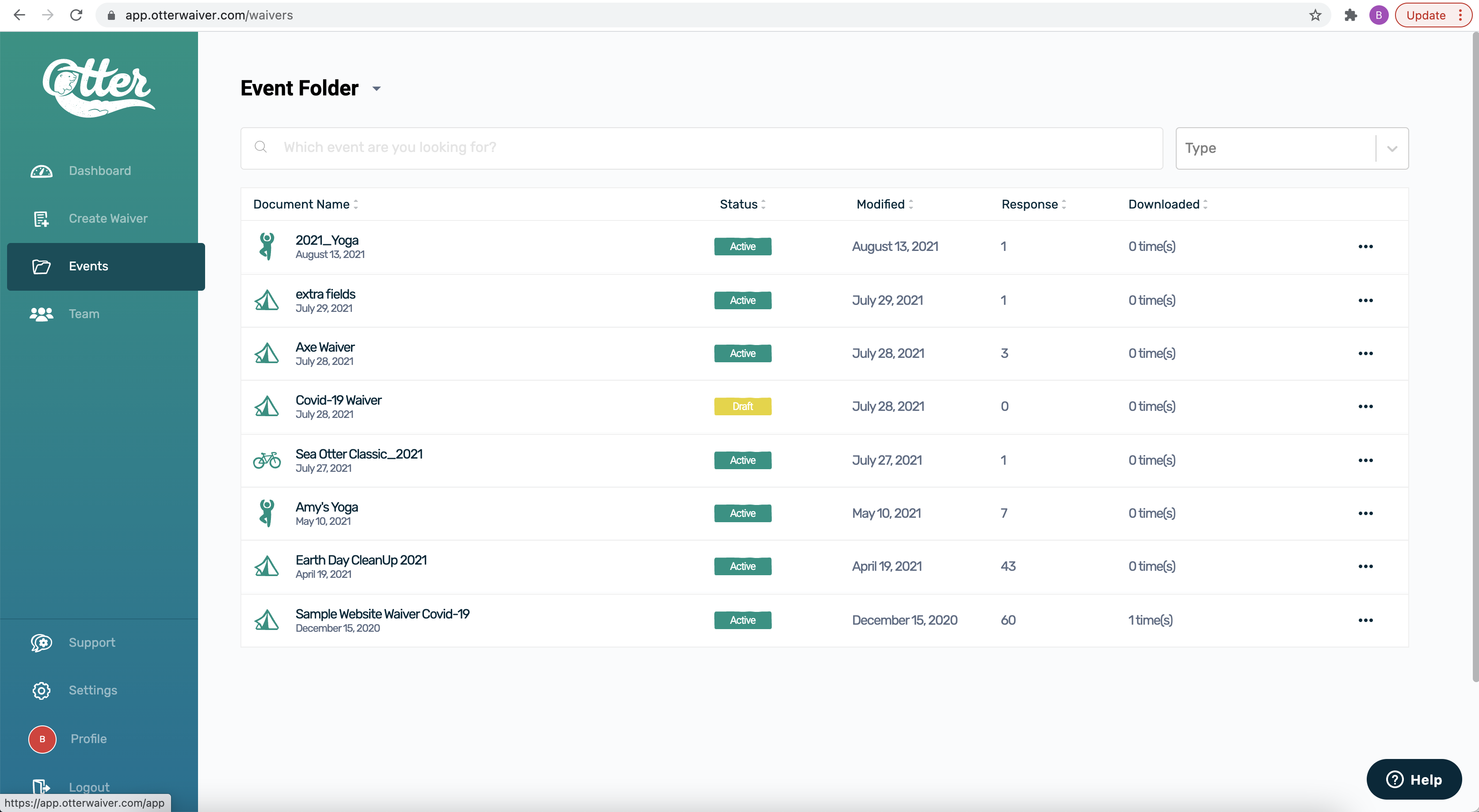1479x812 pixels.
Task: Click the yoga icon beside 2021_Yoga
Action: tap(267, 246)
